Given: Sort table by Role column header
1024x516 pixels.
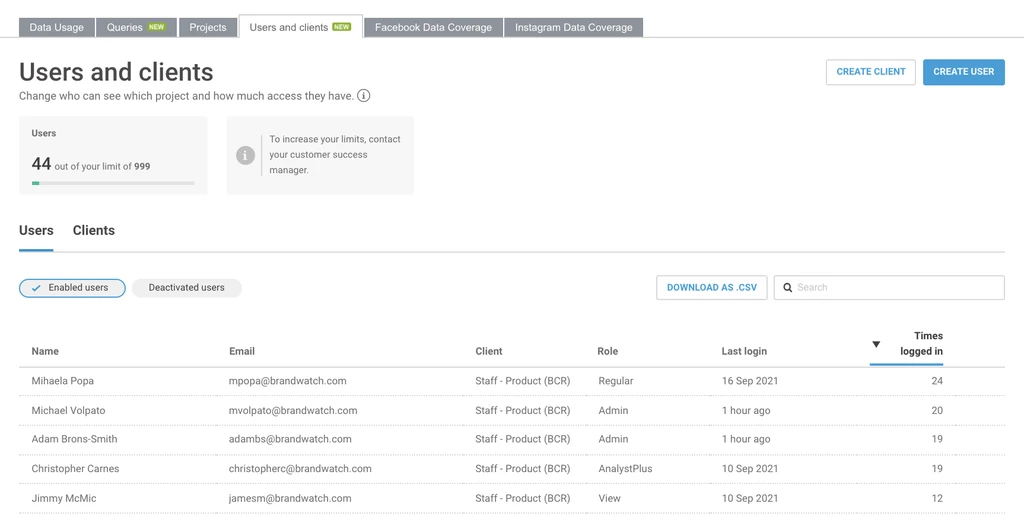Looking at the screenshot, I should coord(608,351).
